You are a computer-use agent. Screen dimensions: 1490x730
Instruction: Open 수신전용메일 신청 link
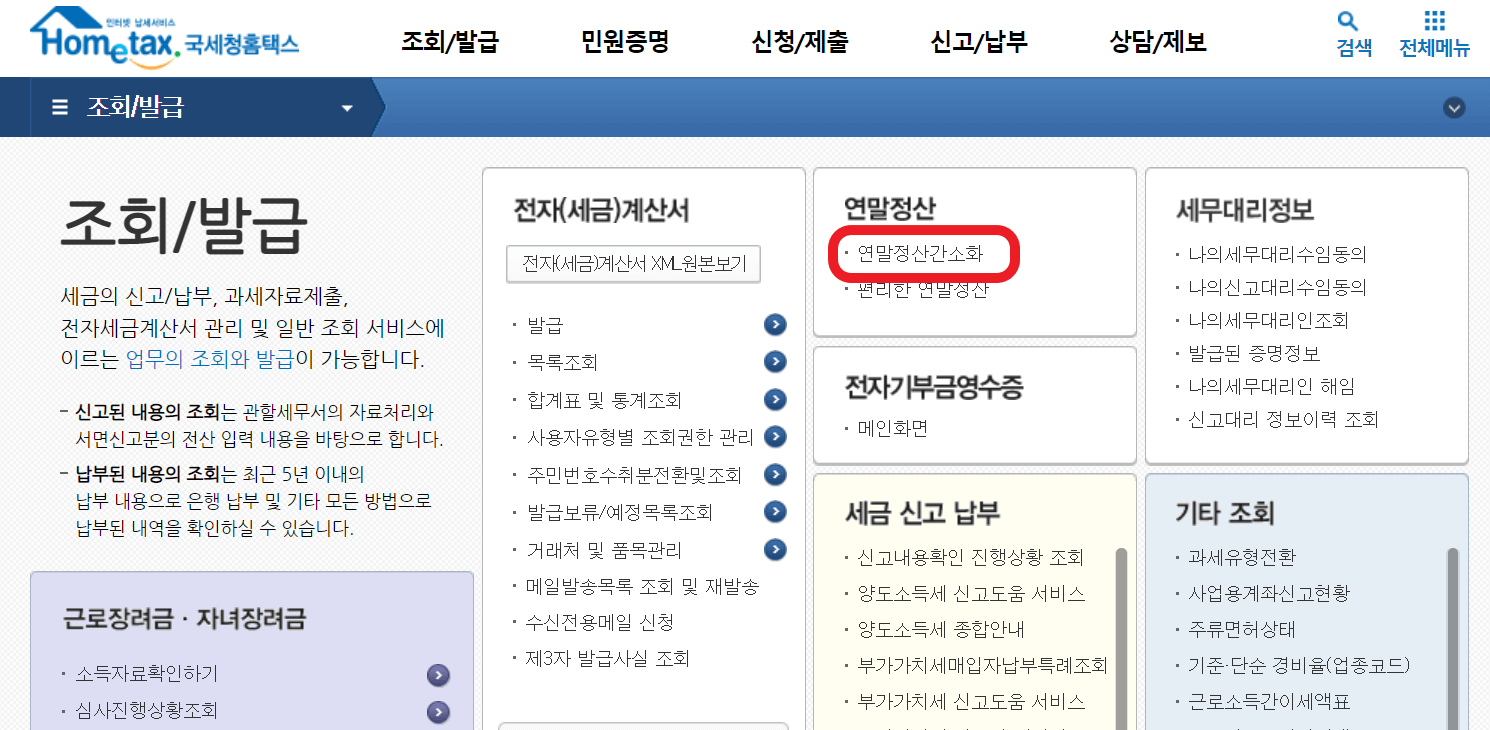click(600, 622)
